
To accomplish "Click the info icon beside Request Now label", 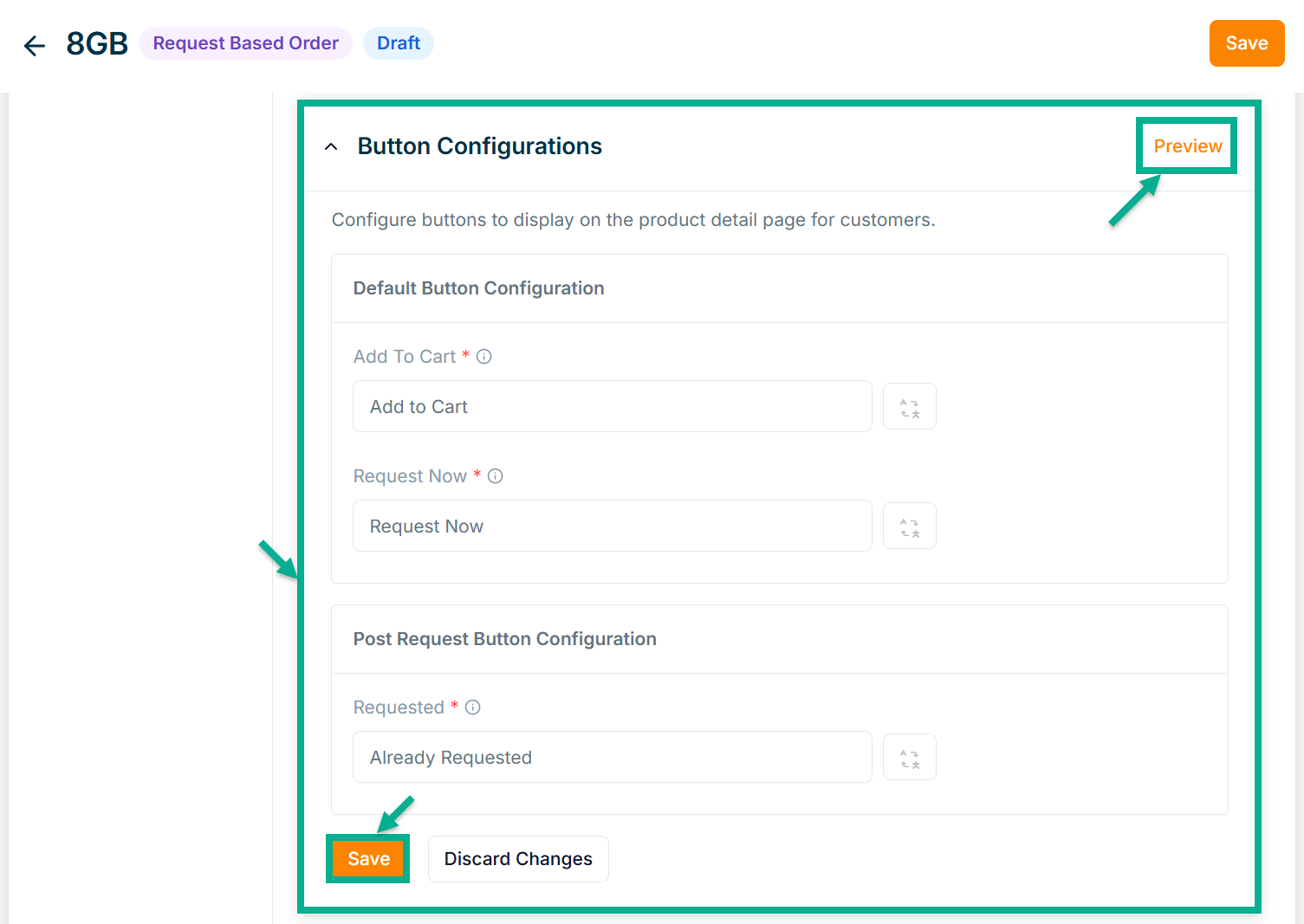I will pyautogui.click(x=496, y=476).
